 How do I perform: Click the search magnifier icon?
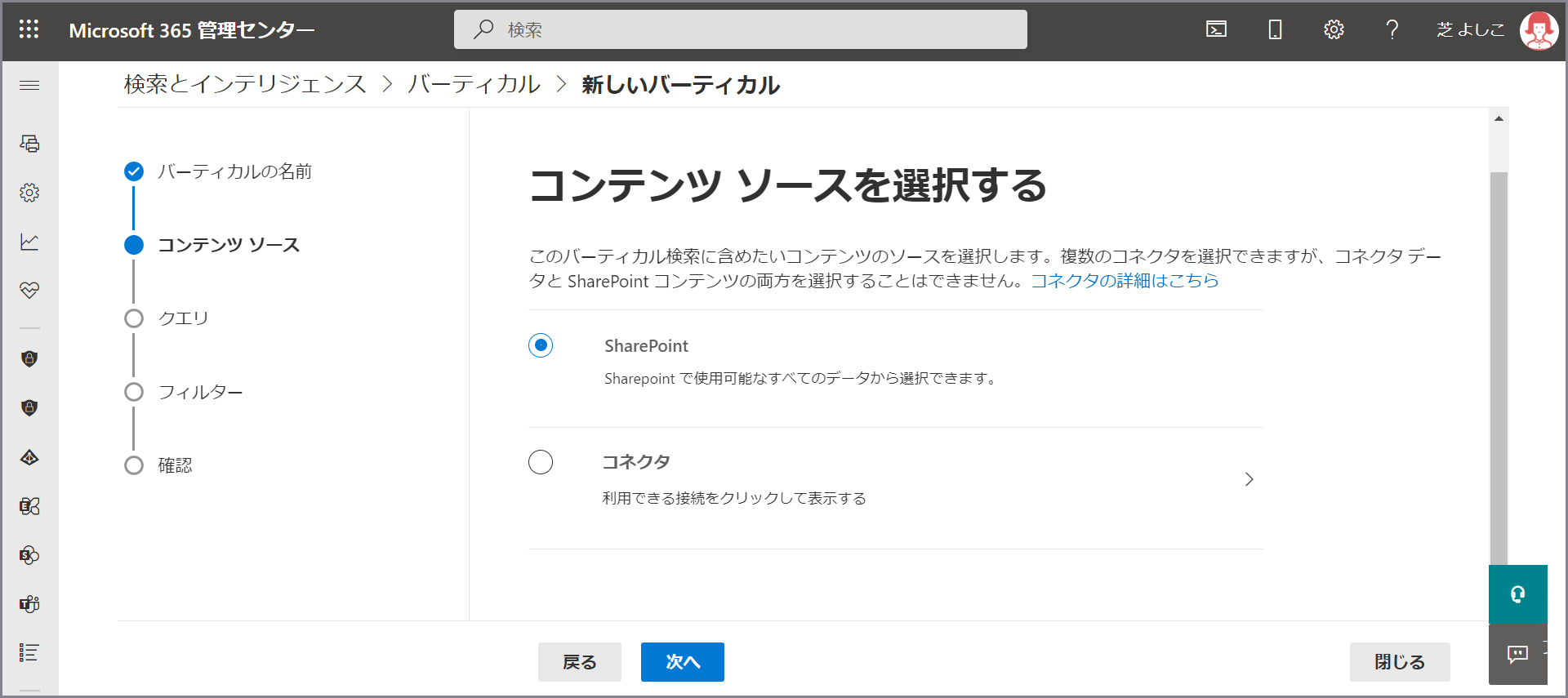483,29
